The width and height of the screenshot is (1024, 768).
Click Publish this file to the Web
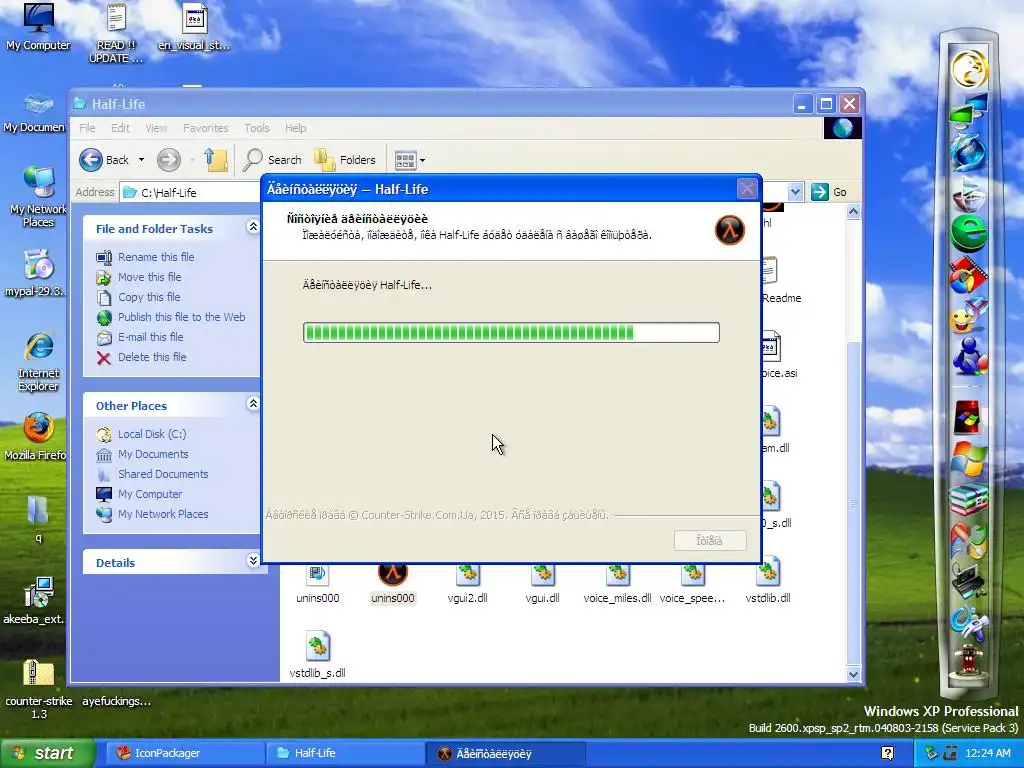182,317
